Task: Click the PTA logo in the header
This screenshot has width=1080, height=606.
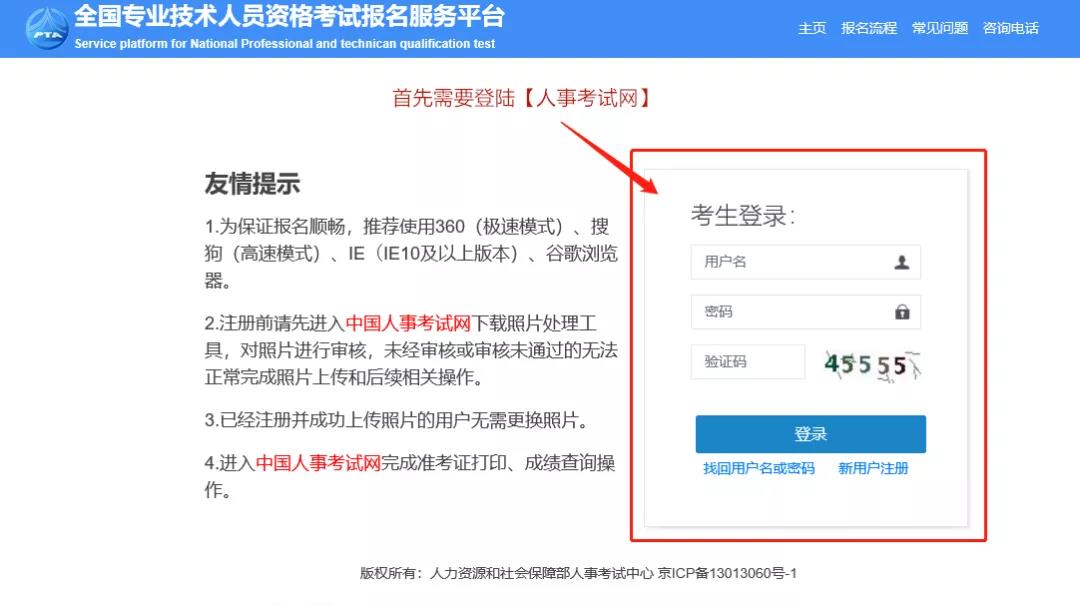Action: pos(46,28)
